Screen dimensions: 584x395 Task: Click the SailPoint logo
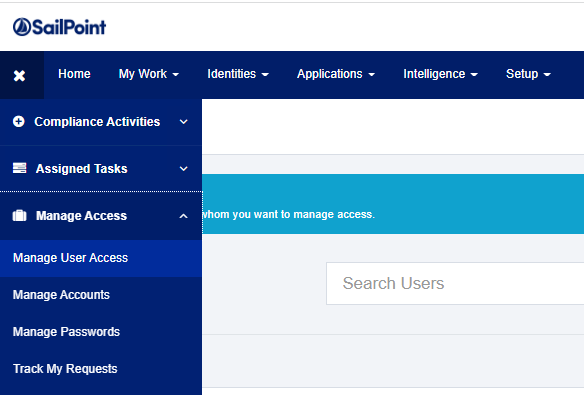[x=60, y=27]
